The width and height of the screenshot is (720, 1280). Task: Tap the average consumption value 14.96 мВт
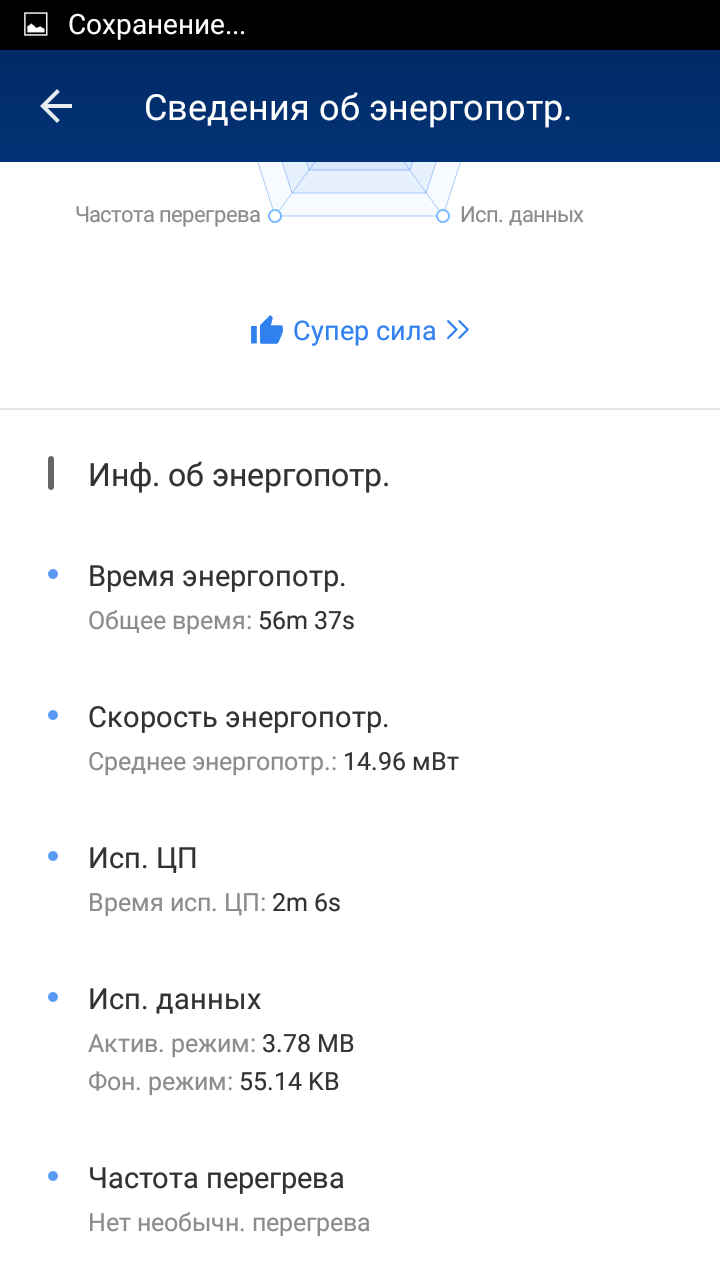point(401,762)
